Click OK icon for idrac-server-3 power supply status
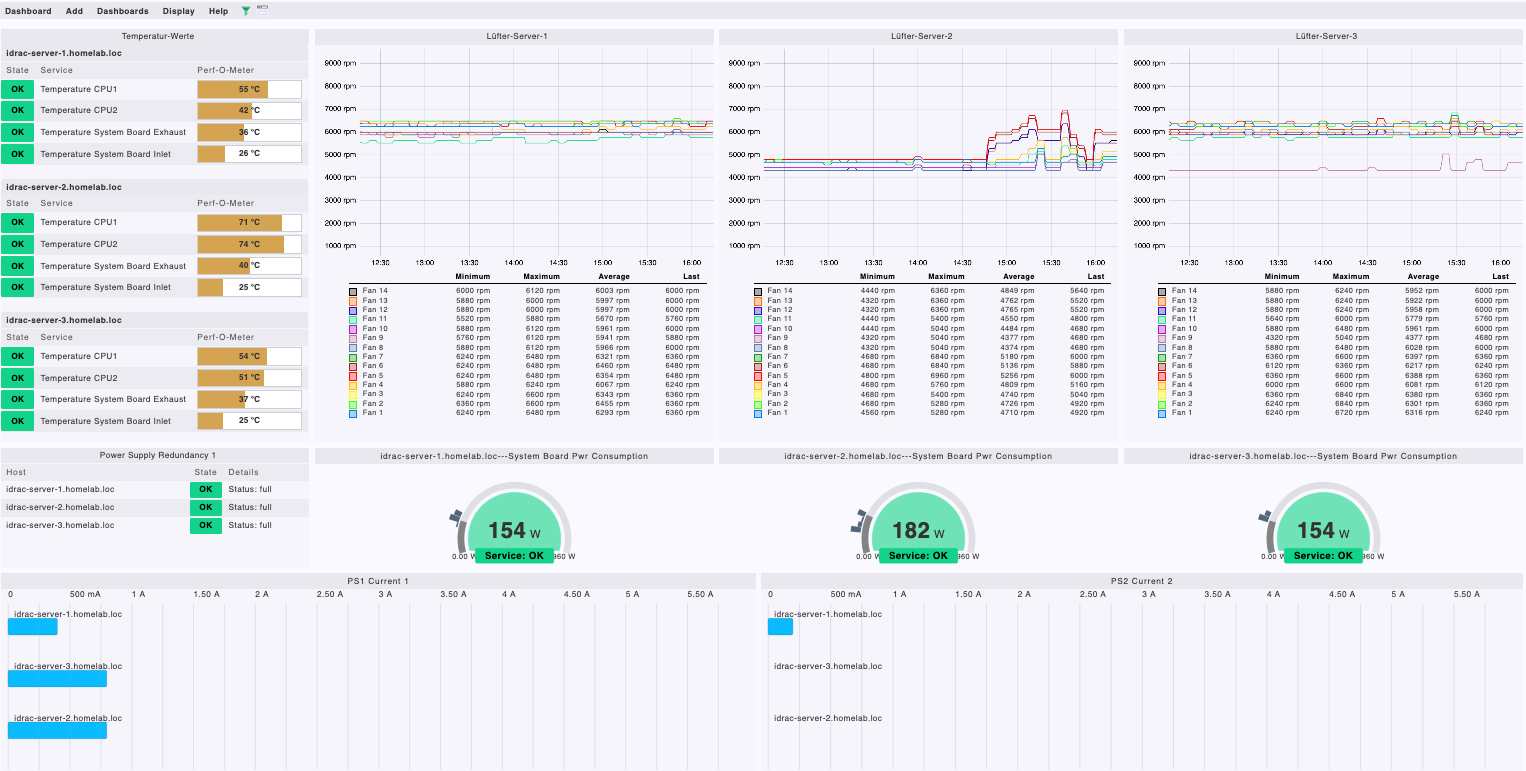Image resolution: width=1526 pixels, height=771 pixels. (205, 525)
